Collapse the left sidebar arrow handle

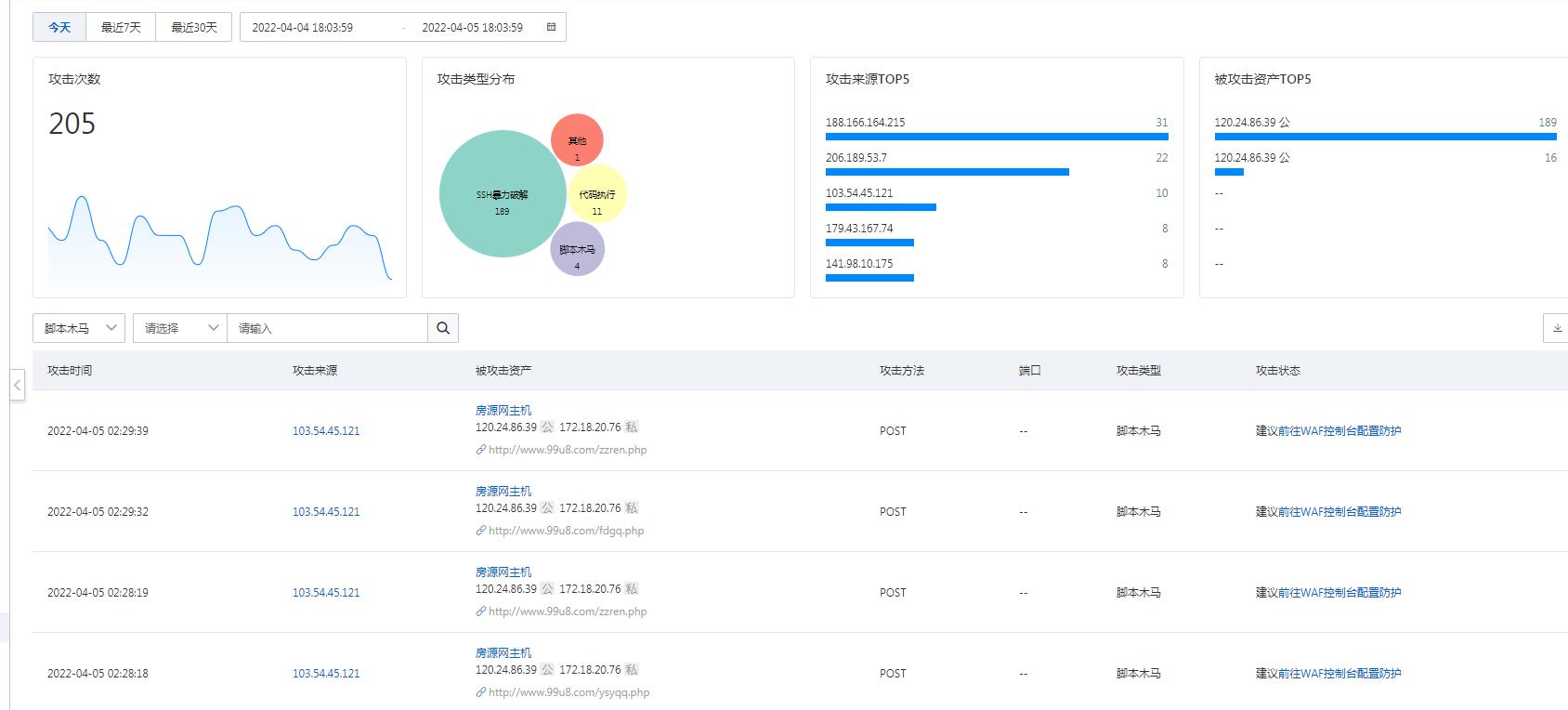[17, 385]
